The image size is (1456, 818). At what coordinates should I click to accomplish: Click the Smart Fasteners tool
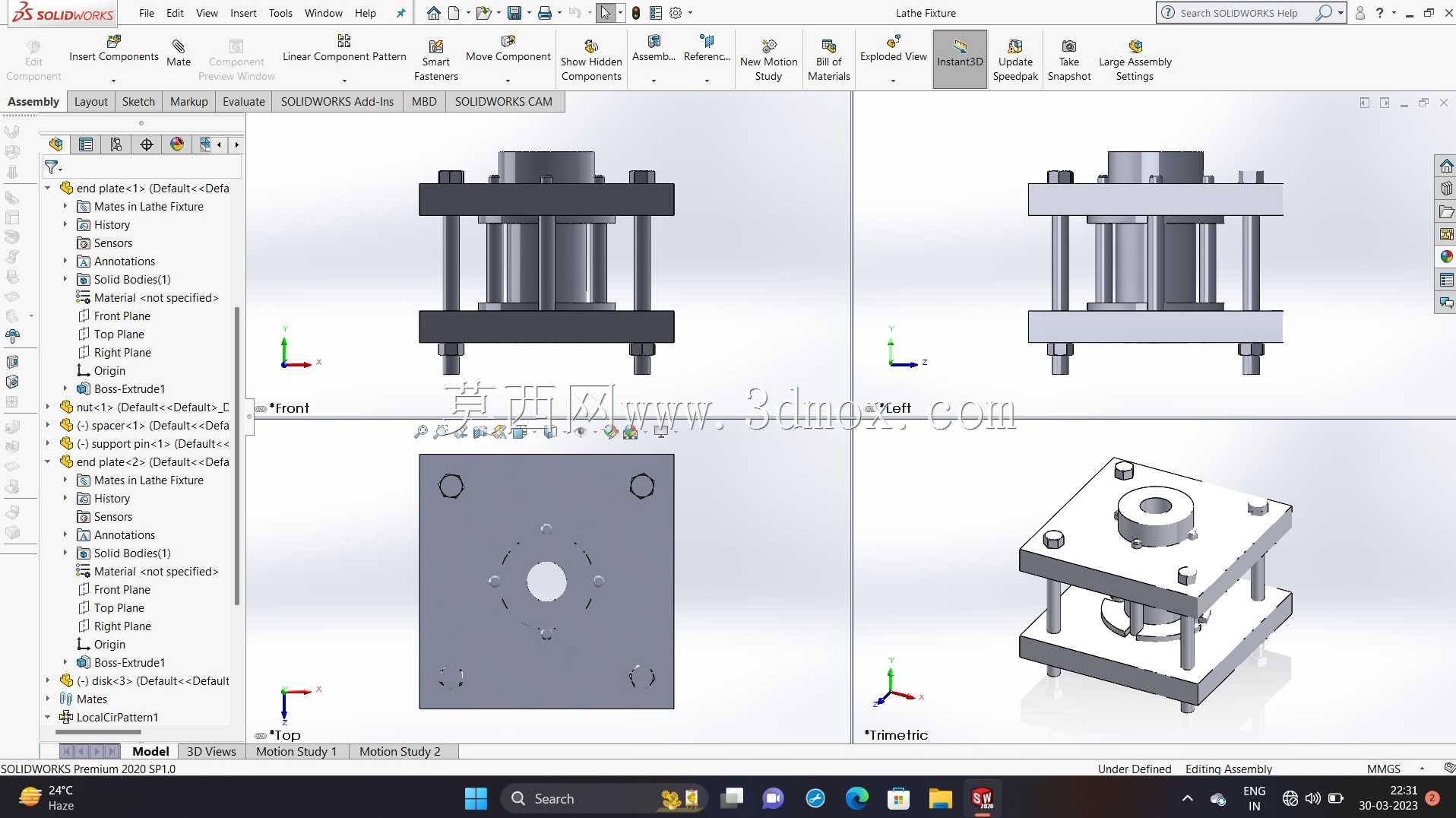[x=436, y=61]
